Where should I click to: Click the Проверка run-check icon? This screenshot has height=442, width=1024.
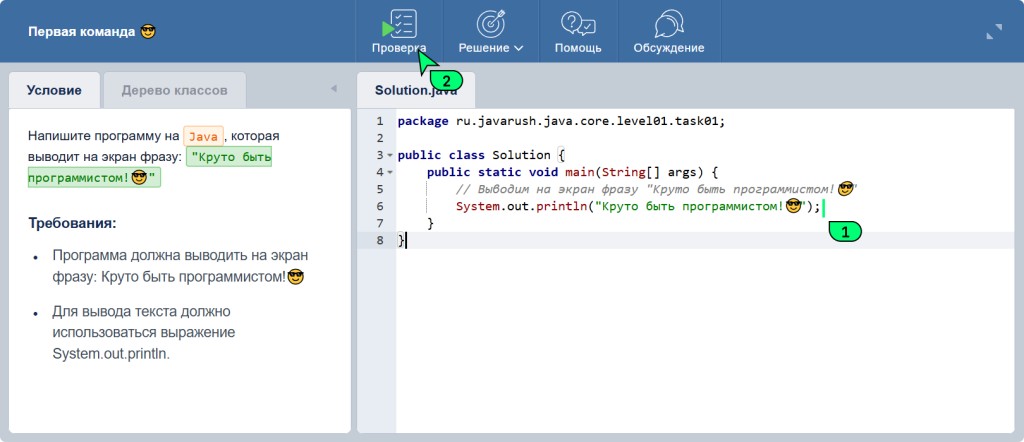pos(399,24)
